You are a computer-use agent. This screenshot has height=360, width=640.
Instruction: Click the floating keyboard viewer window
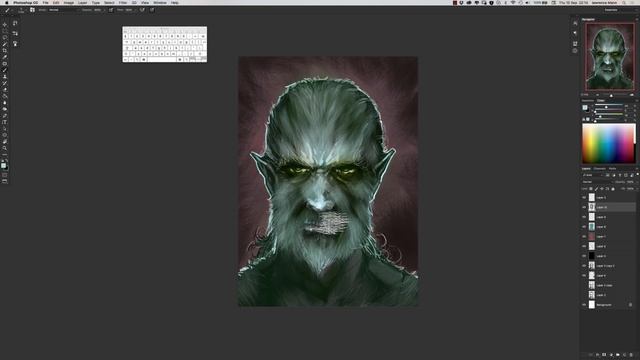click(x=164, y=44)
